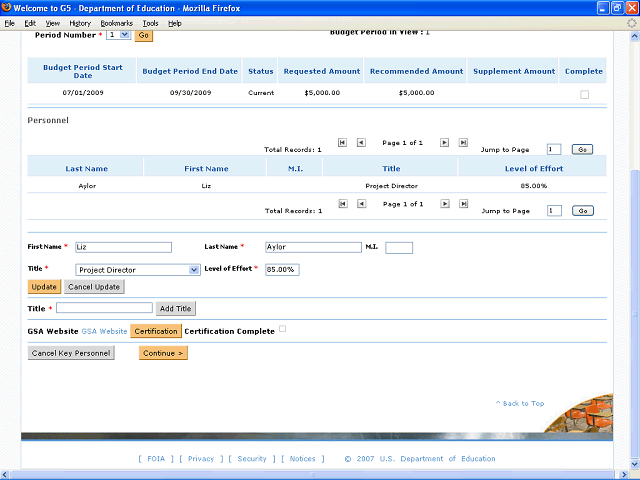The height and width of the screenshot is (480, 640).
Task: Go to first page using upper pagination icon
Action: point(343,143)
